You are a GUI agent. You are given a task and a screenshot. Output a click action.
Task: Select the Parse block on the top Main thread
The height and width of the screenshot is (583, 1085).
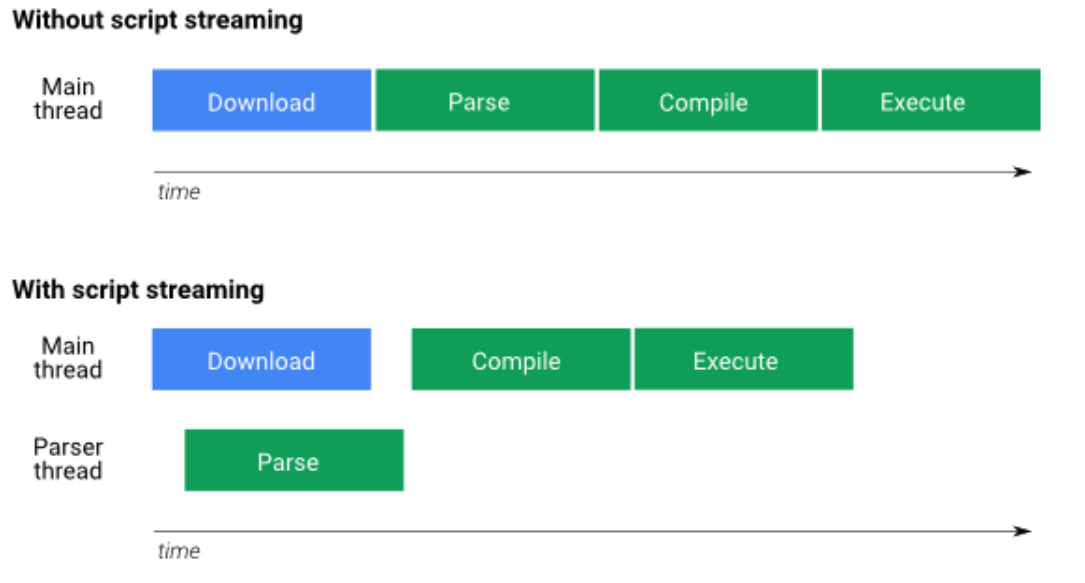pos(485,101)
